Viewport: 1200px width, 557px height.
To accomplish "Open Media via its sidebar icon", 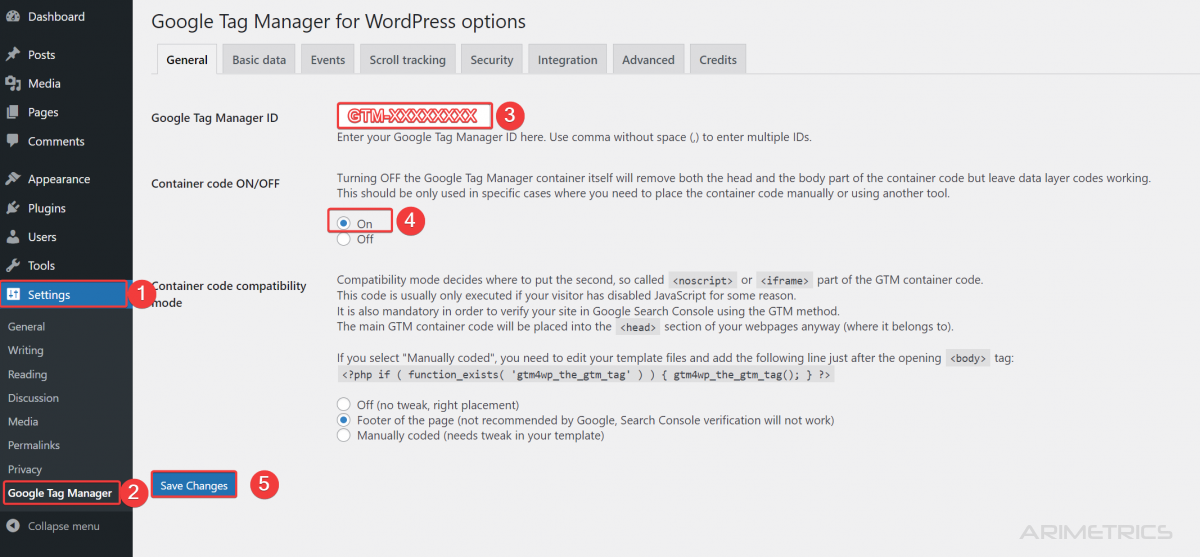I will click(x=13, y=84).
